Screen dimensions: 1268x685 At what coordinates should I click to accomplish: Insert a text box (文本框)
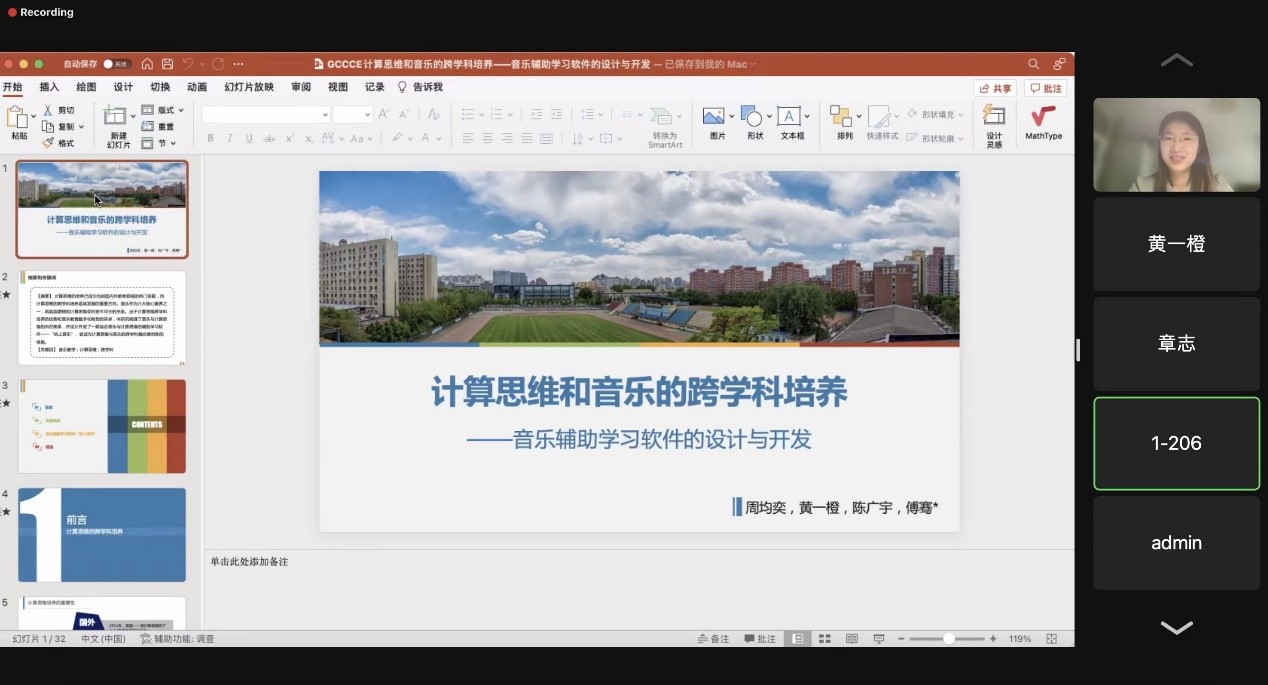[x=791, y=123]
